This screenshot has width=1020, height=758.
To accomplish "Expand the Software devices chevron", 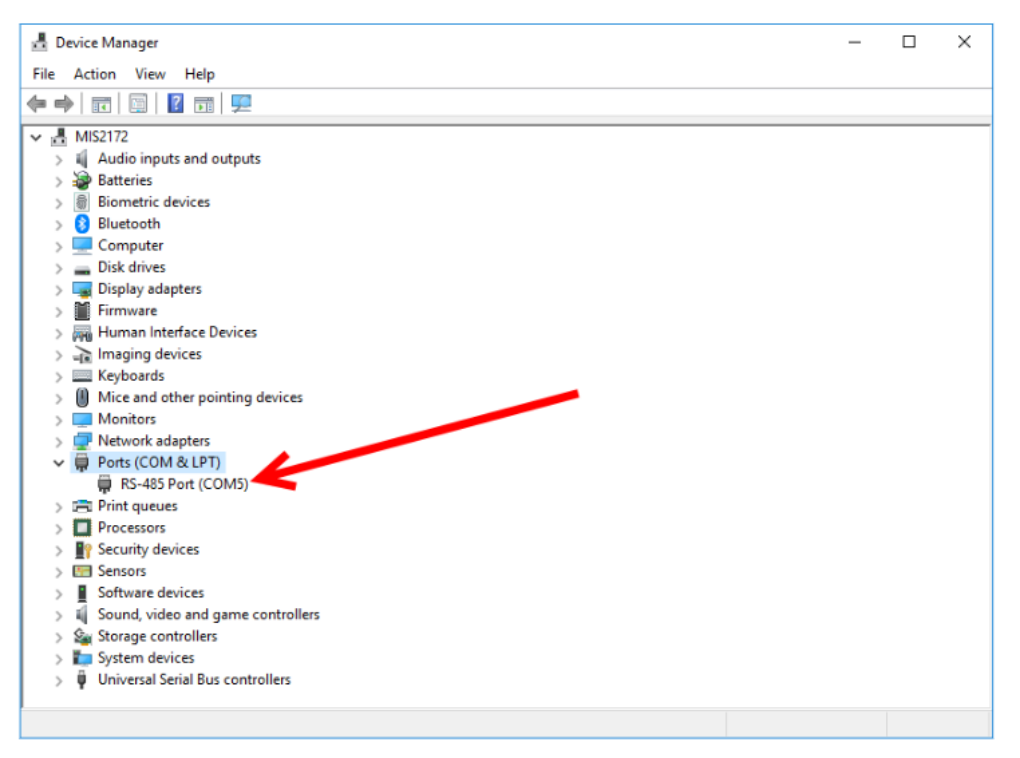I will [x=59, y=593].
